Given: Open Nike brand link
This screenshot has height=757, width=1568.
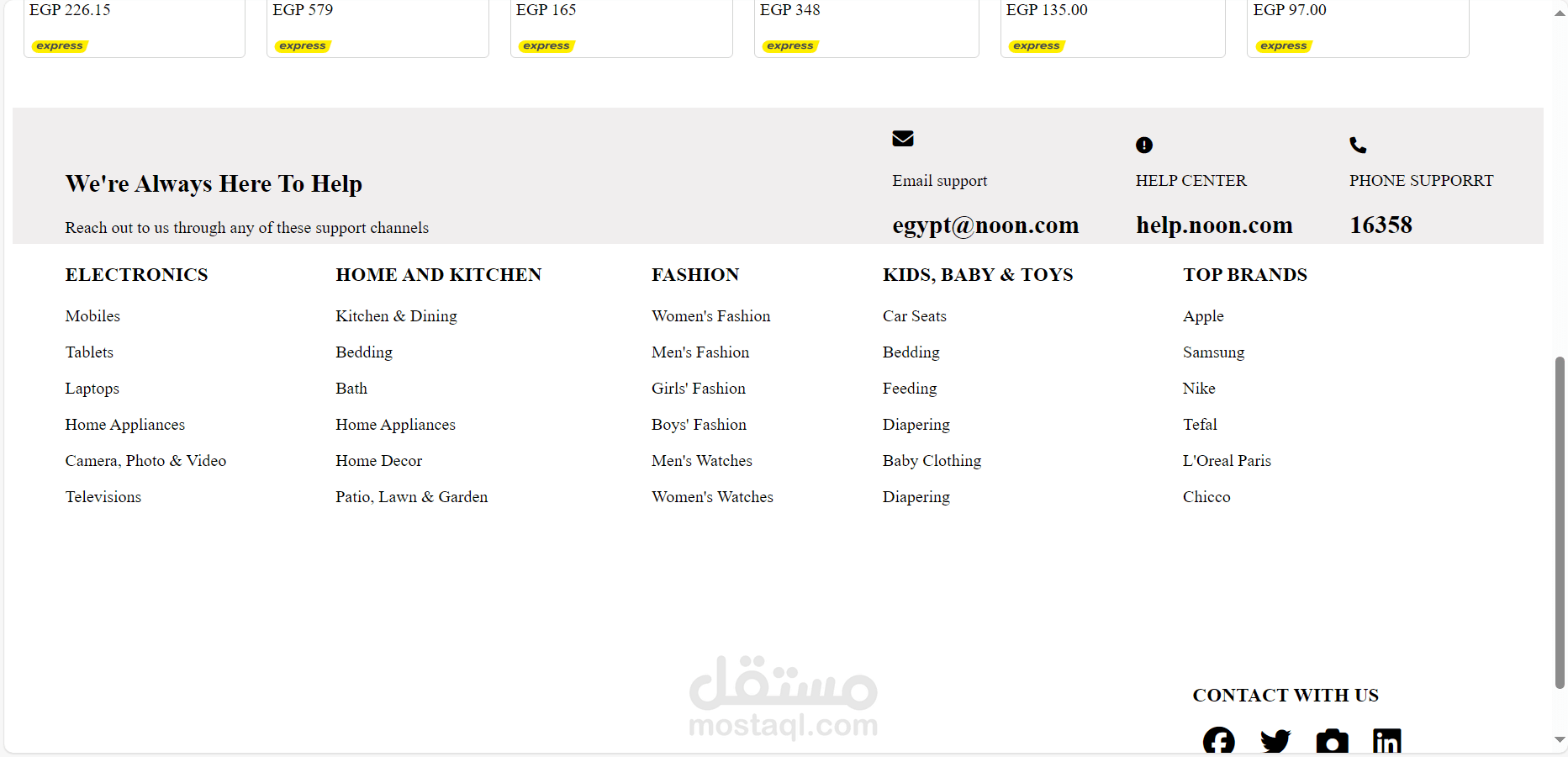Looking at the screenshot, I should (1199, 389).
